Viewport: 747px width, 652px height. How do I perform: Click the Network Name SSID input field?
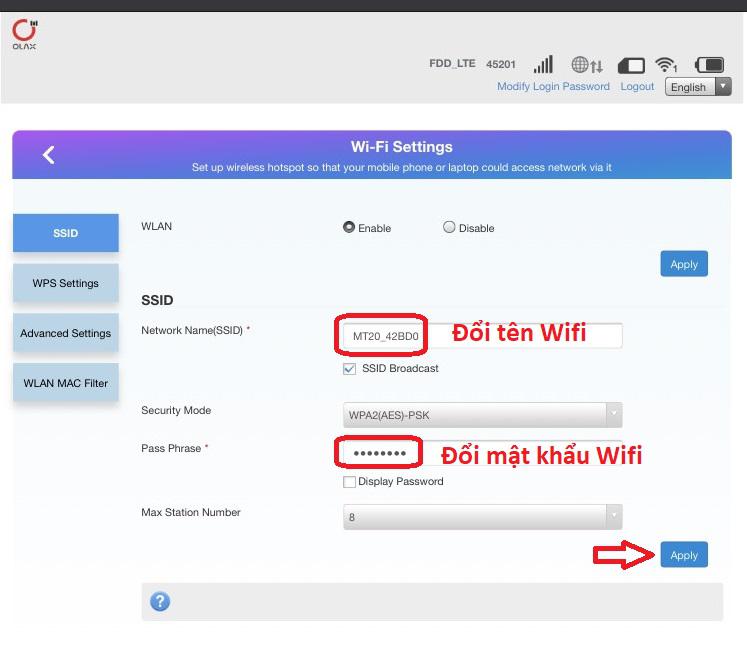[483, 336]
